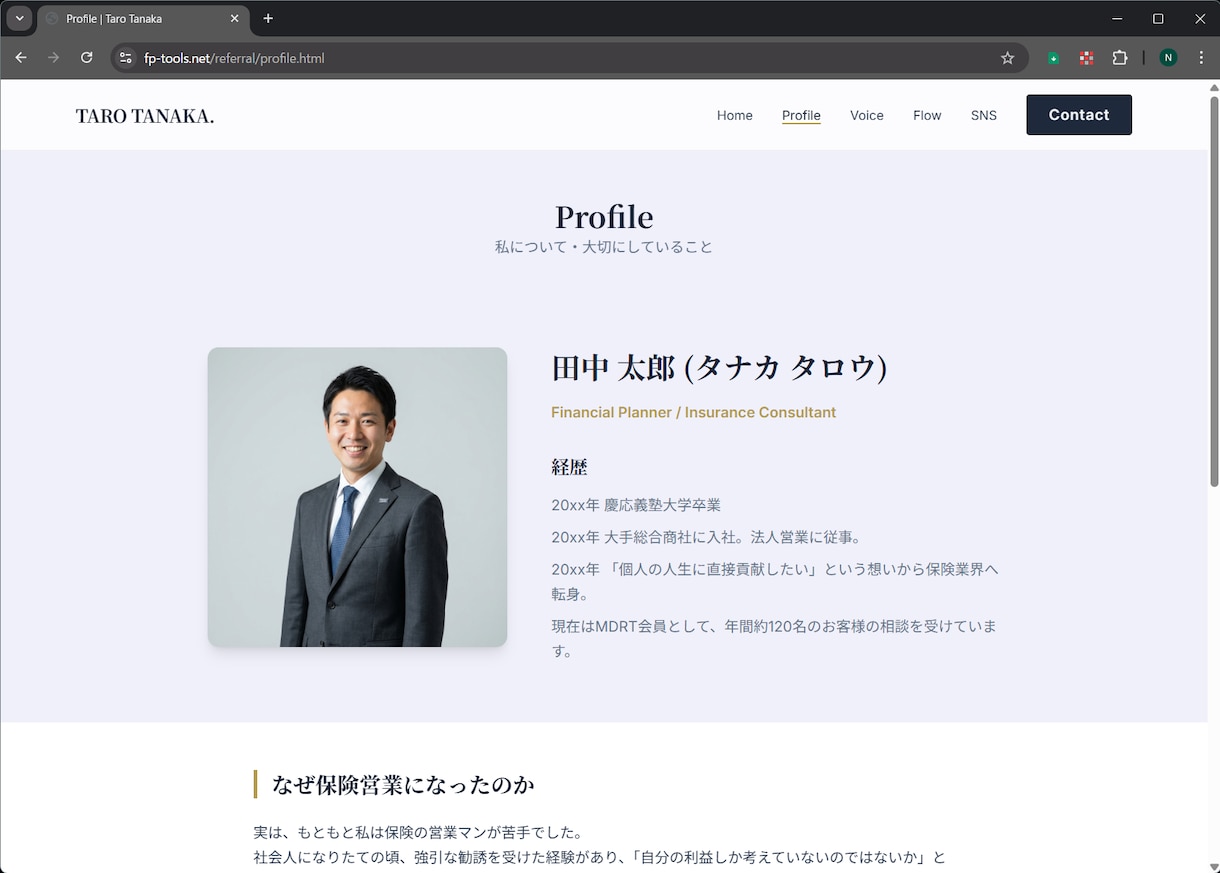Open SNS in site navigation
The image size is (1220, 873).
[x=984, y=115]
